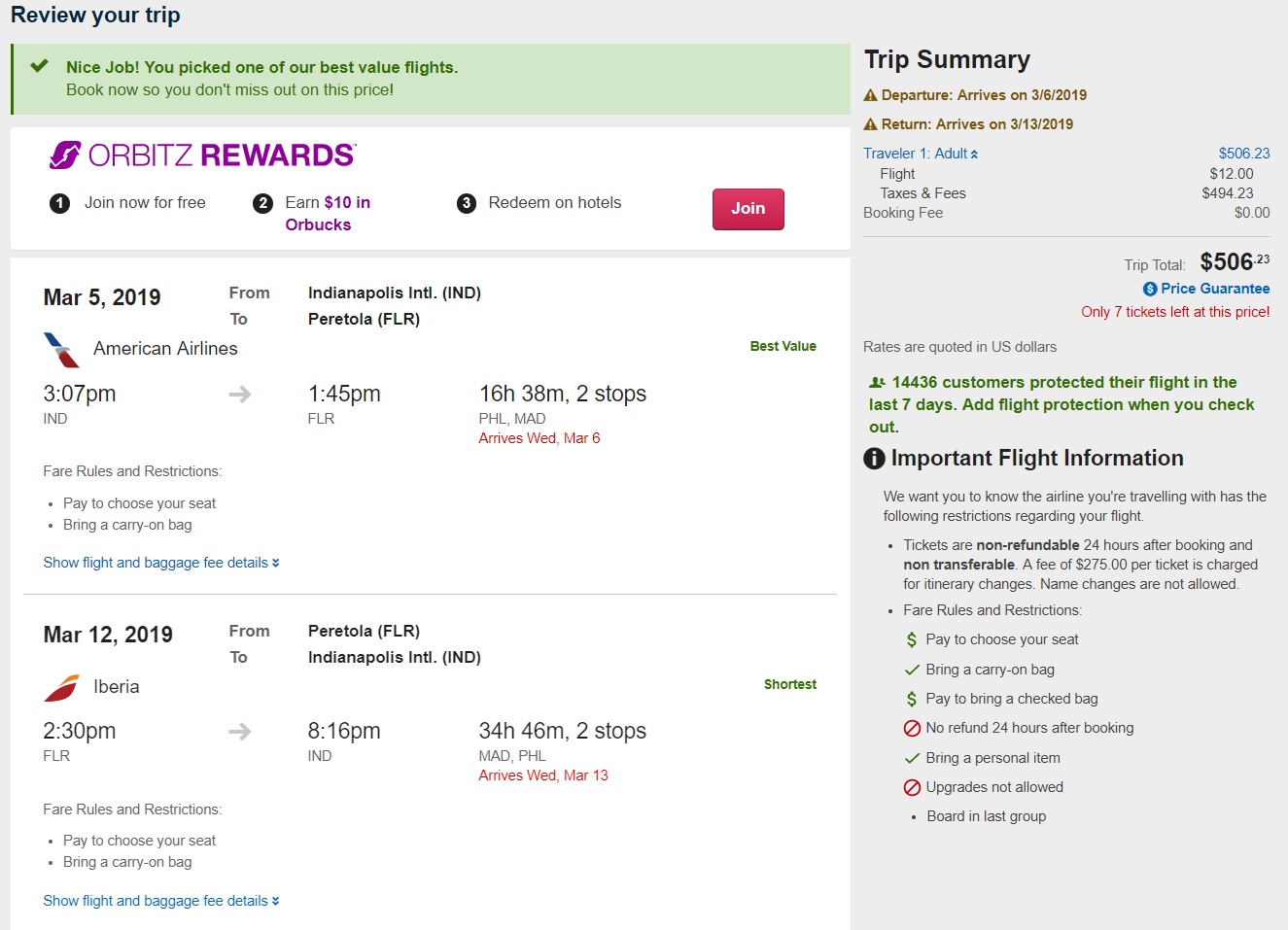Viewport: 1288px width, 930px height.
Task: Click the Orbitz Rewards logo icon
Action: tap(66, 155)
